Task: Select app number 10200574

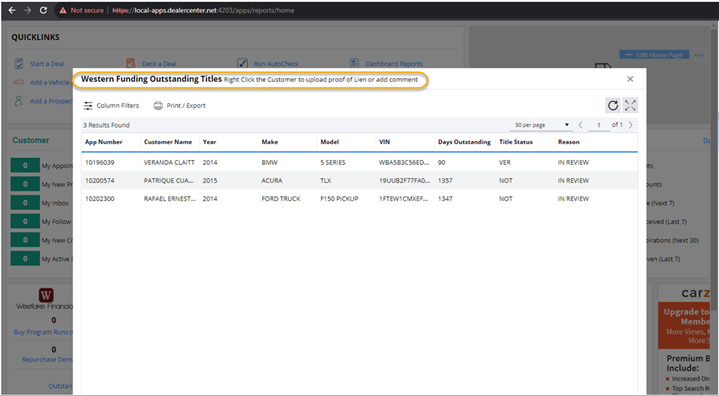Action: point(100,181)
